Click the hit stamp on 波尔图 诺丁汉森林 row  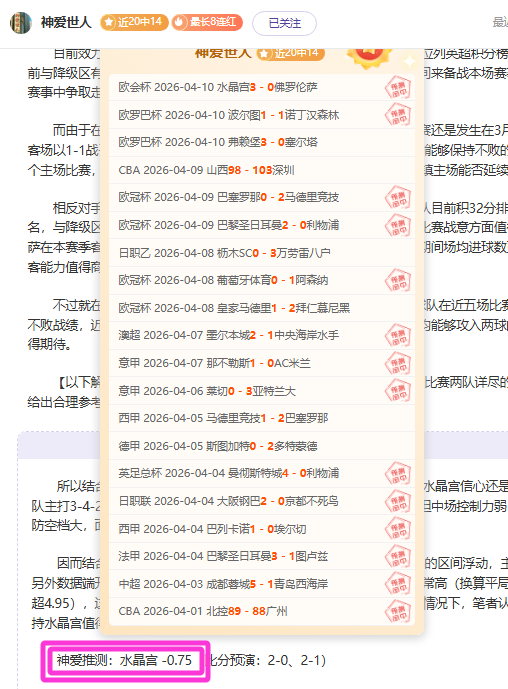click(x=398, y=115)
